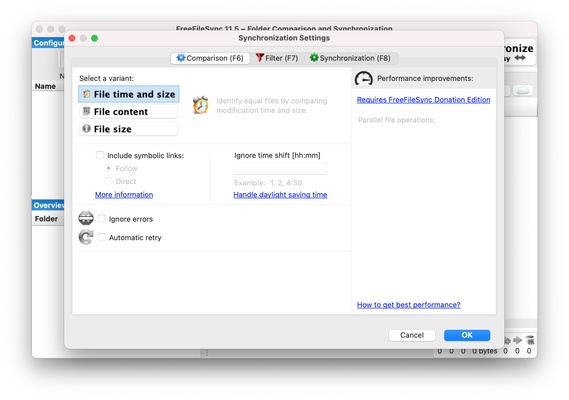Click the Example: 1, 2, 4:30 hint text
Image resolution: width=569 pixels, height=400 pixels.
point(268,183)
